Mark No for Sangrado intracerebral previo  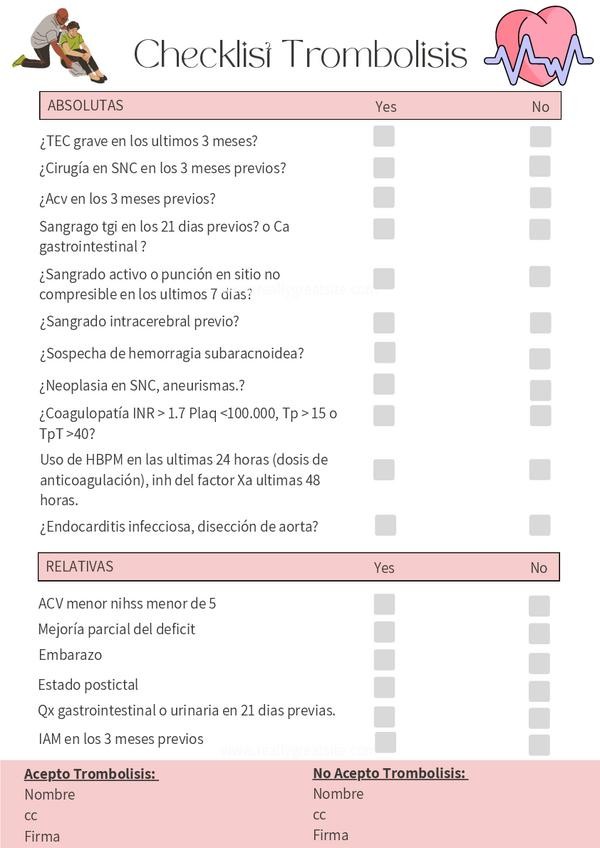(540, 322)
